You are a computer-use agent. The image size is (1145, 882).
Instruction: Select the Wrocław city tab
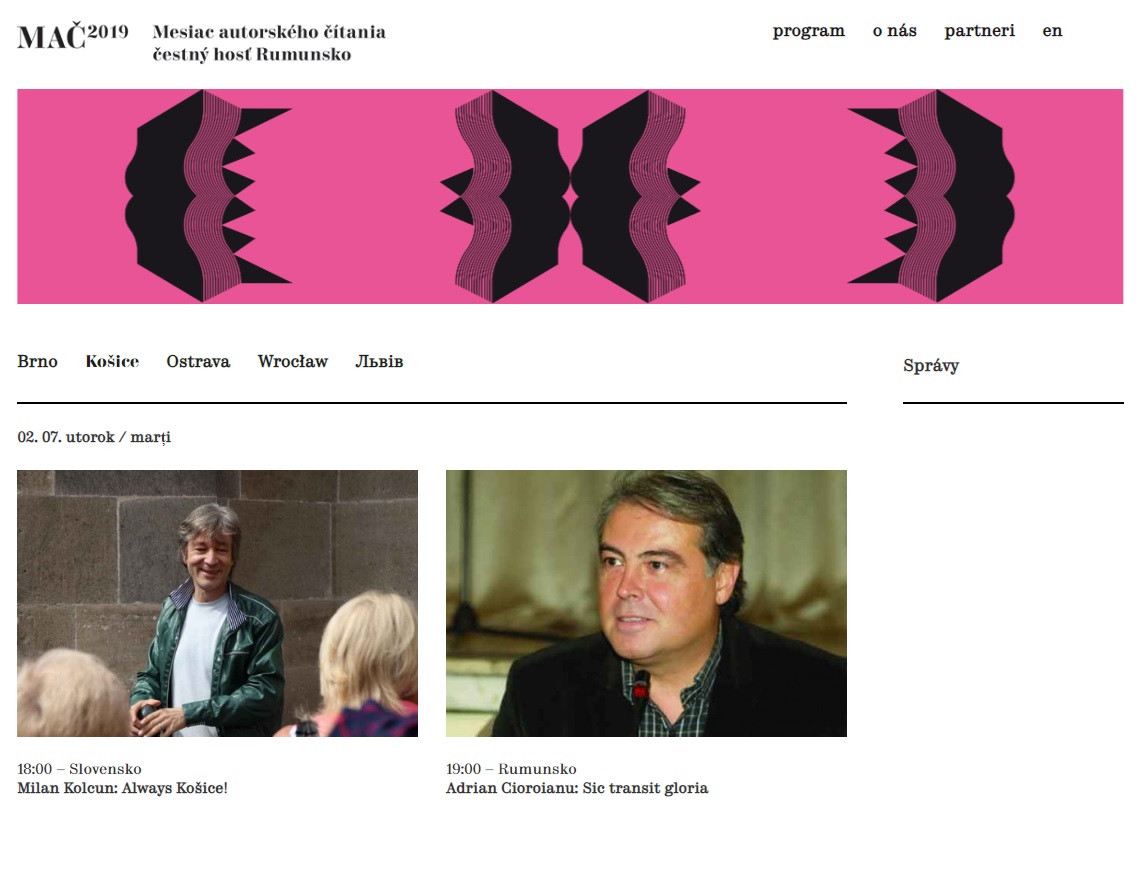tap(293, 361)
